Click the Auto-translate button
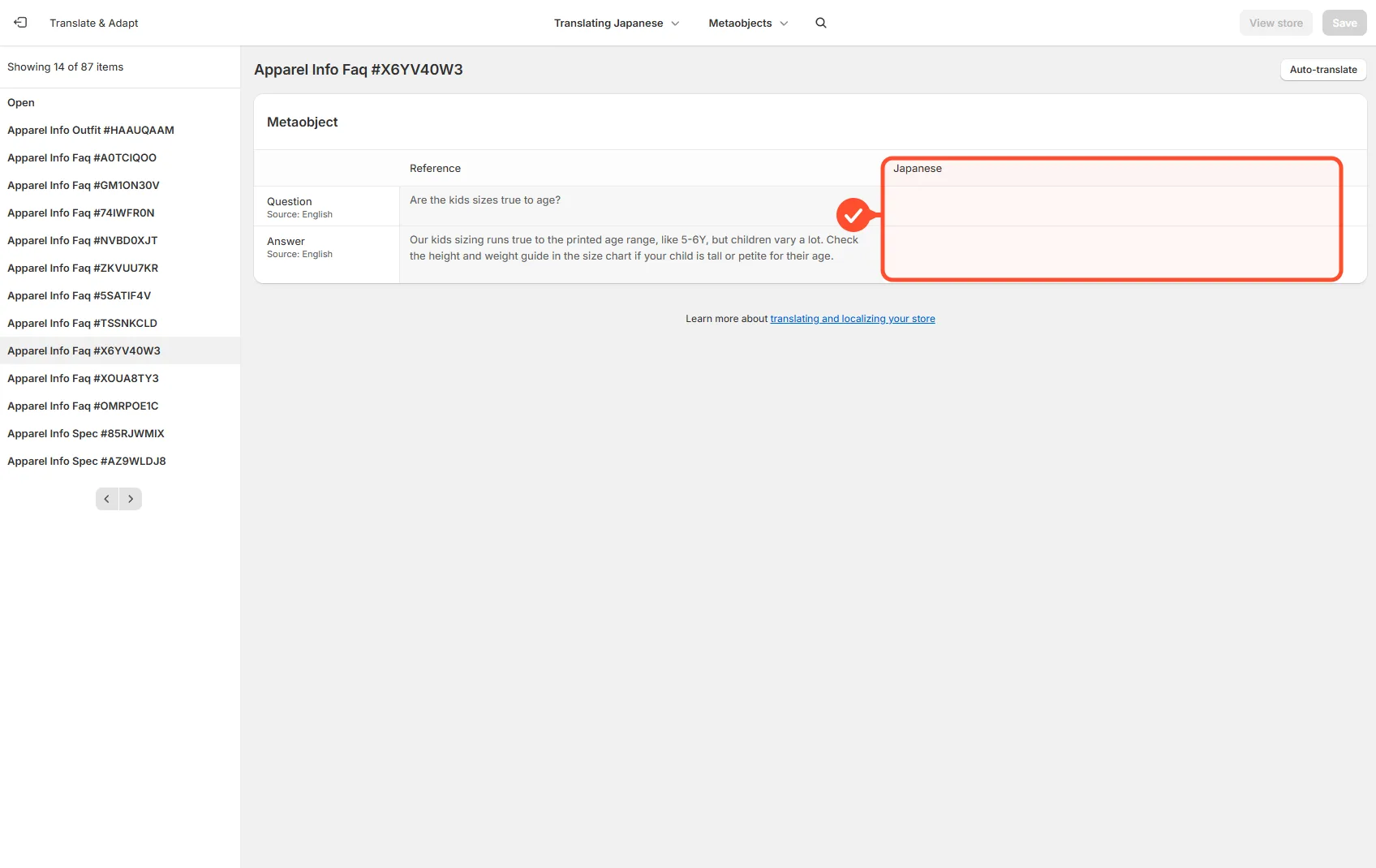The image size is (1376, 868). [x=1323, y=70]
